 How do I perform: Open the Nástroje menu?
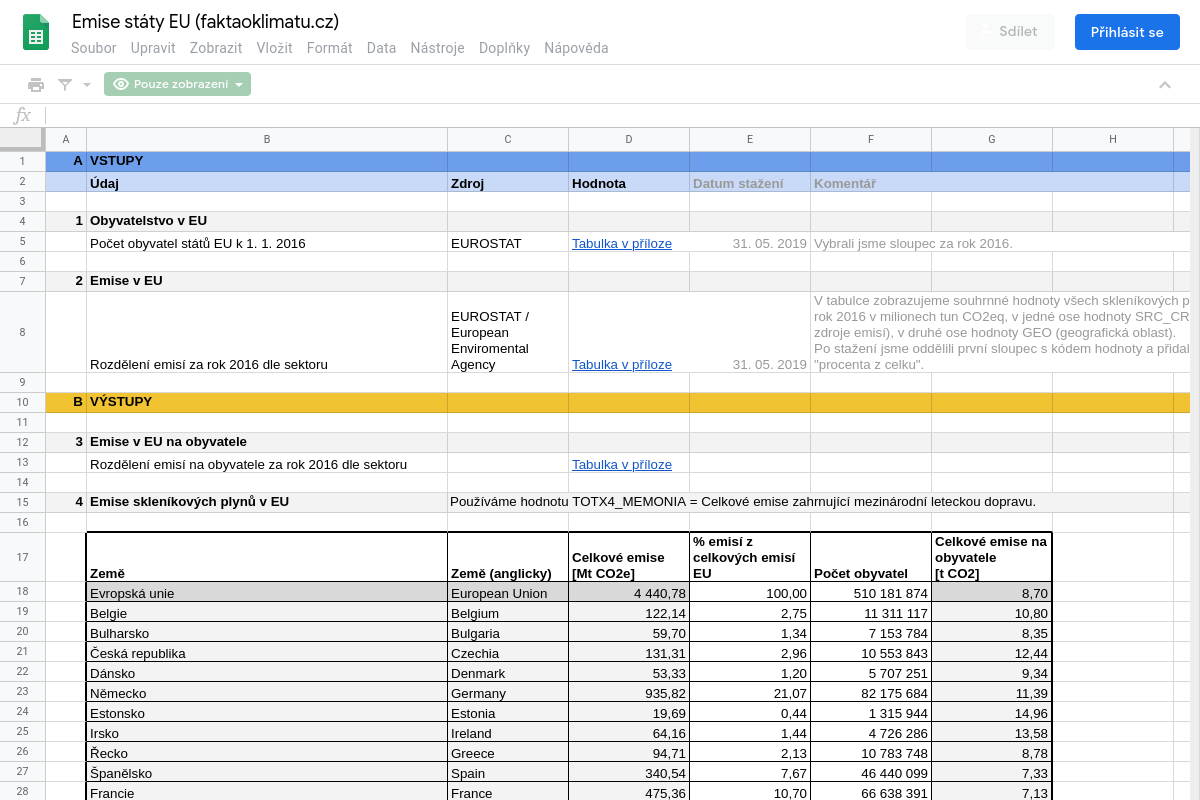tap(437, 47)
